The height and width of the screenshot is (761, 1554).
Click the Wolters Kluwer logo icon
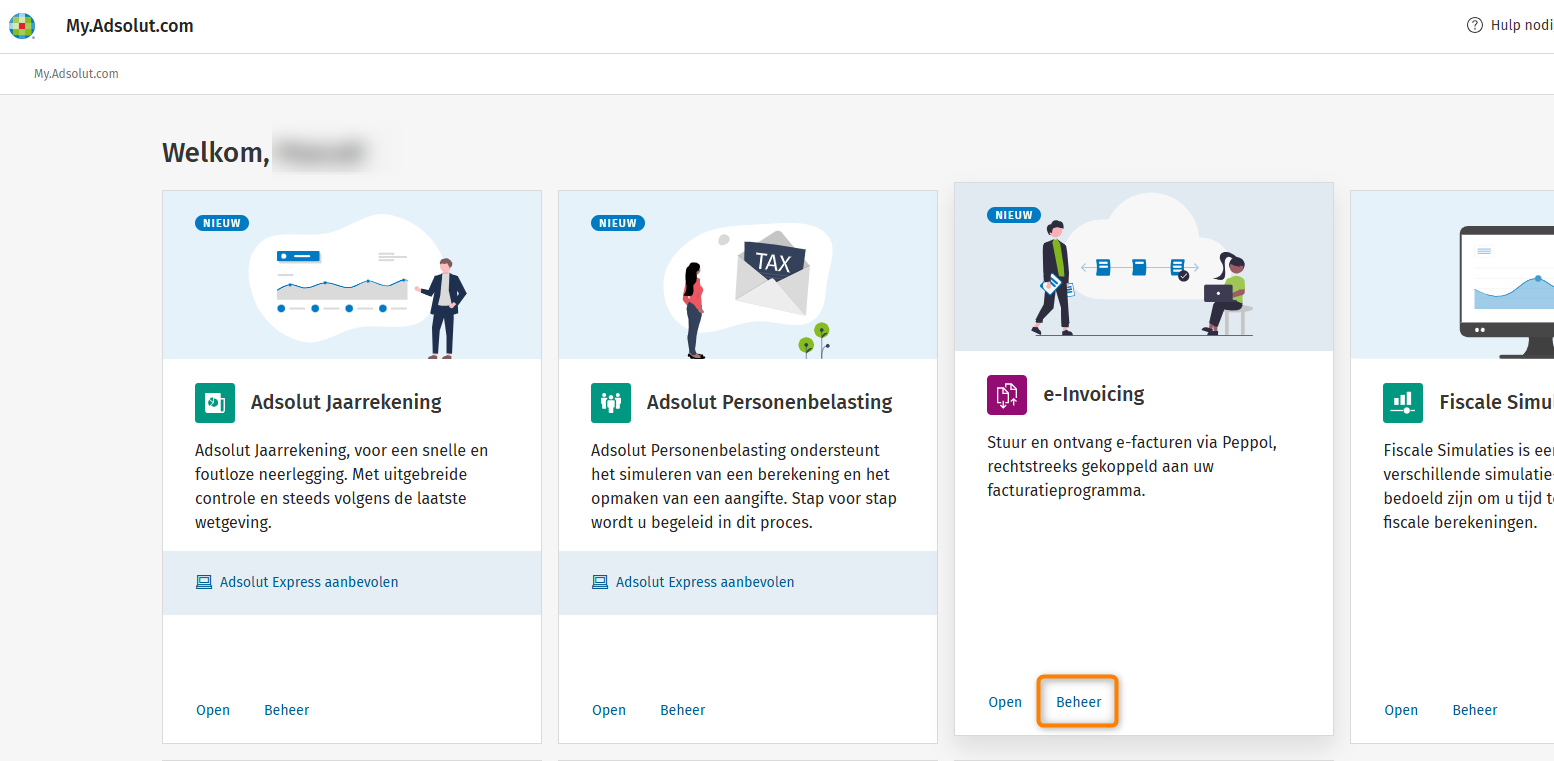22,26
